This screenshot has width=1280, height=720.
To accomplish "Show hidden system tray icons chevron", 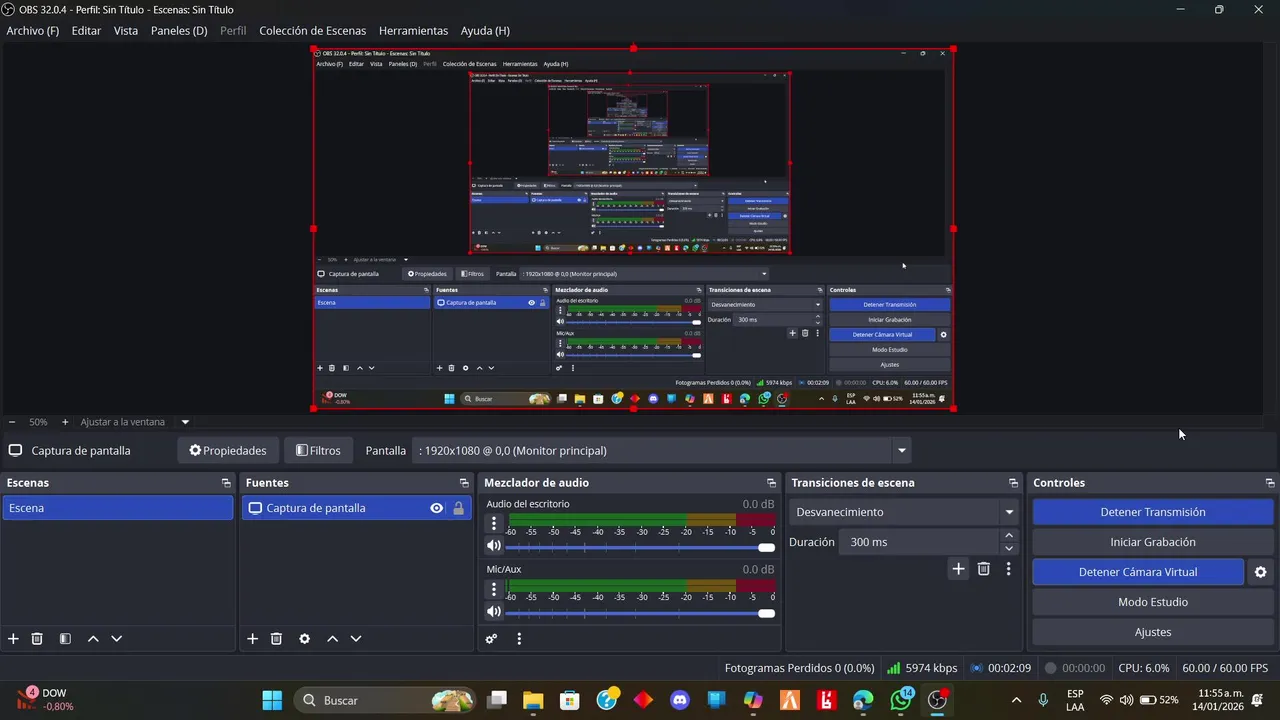I will [x=1017, y=700].
